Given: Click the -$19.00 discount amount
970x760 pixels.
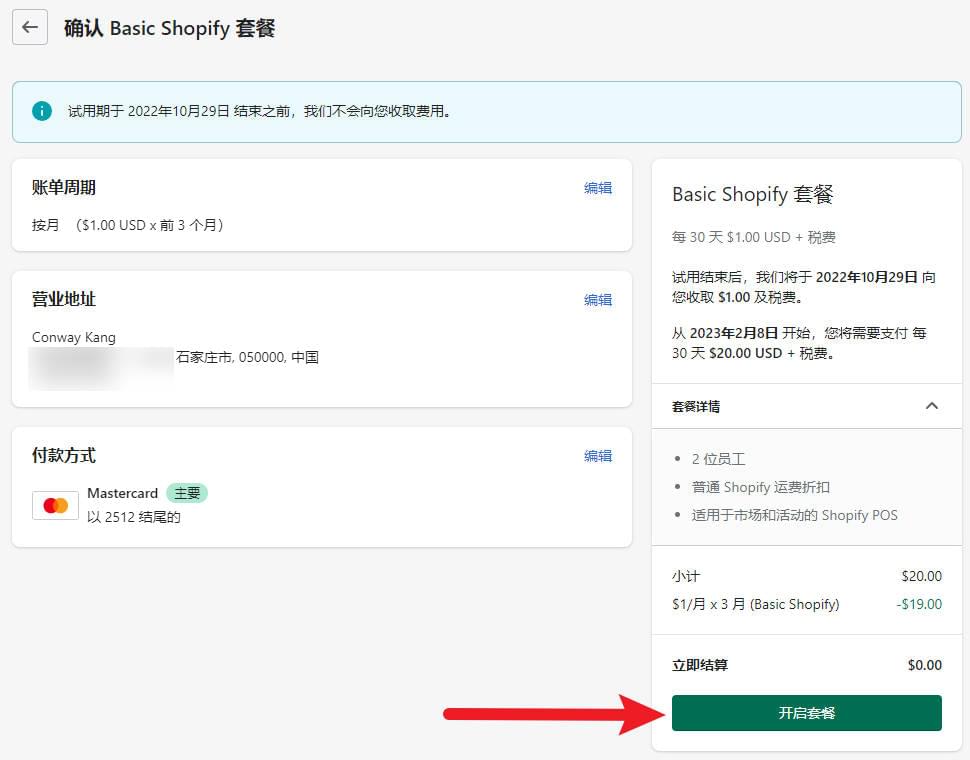Looking at the screenshot, I should pyautogui.click(x=919, y=604).
